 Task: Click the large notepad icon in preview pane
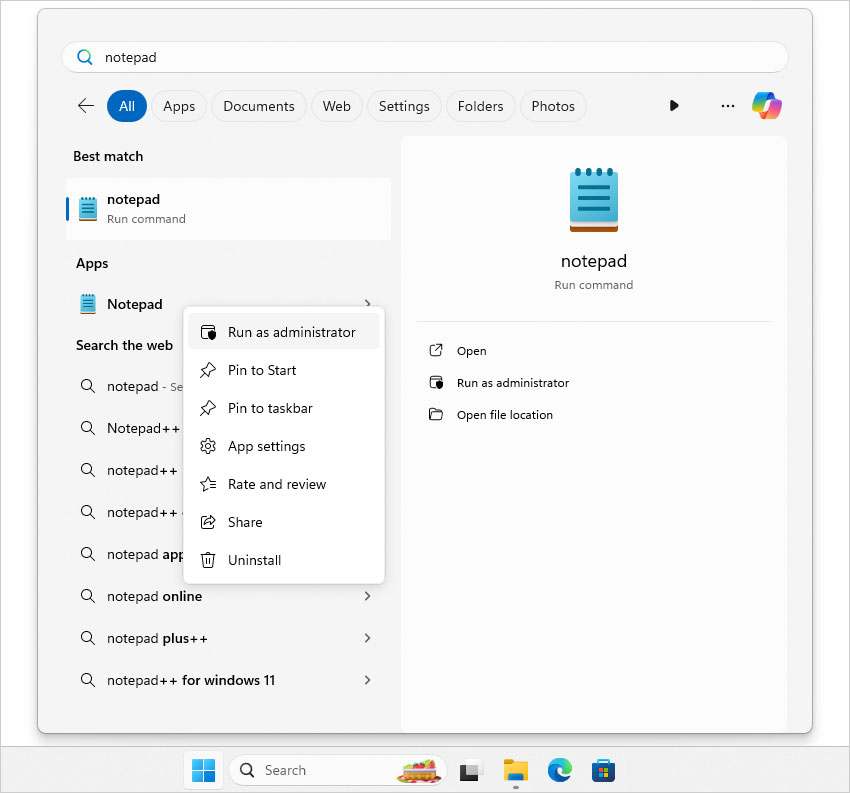[x=594, y=199]
